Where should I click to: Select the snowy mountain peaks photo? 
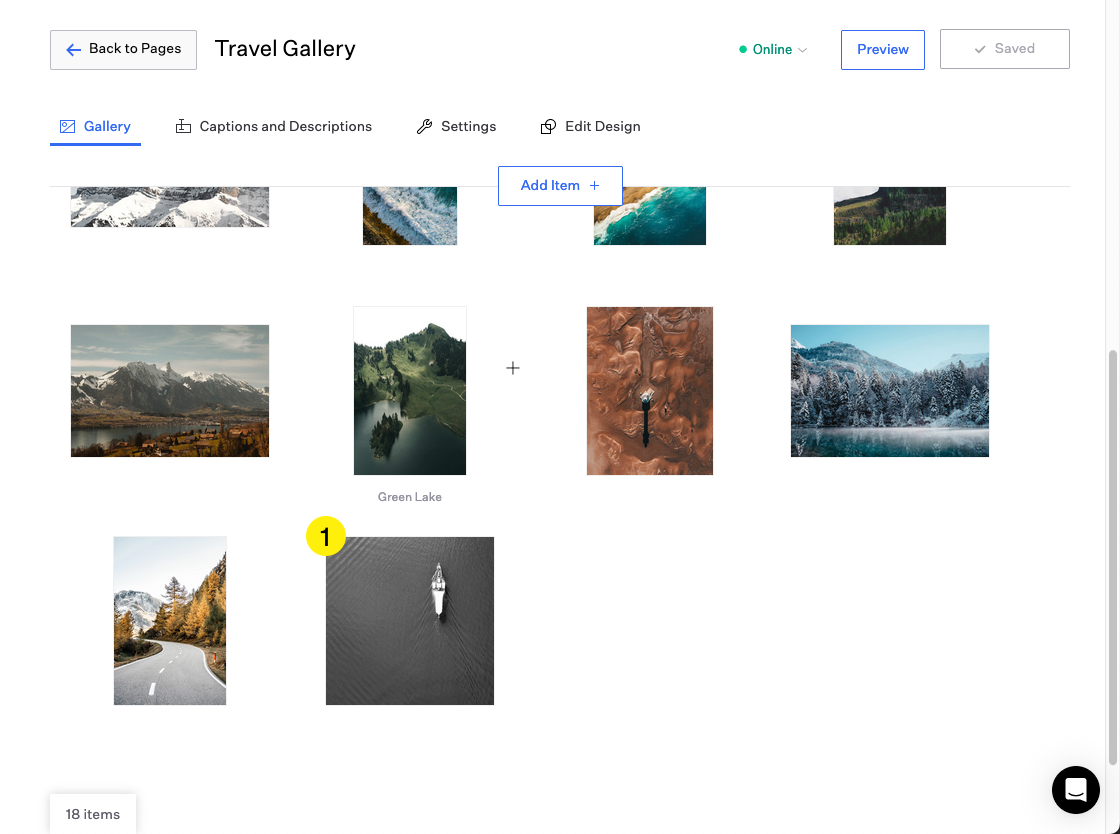pyautogui.click(x=170, y=207)
